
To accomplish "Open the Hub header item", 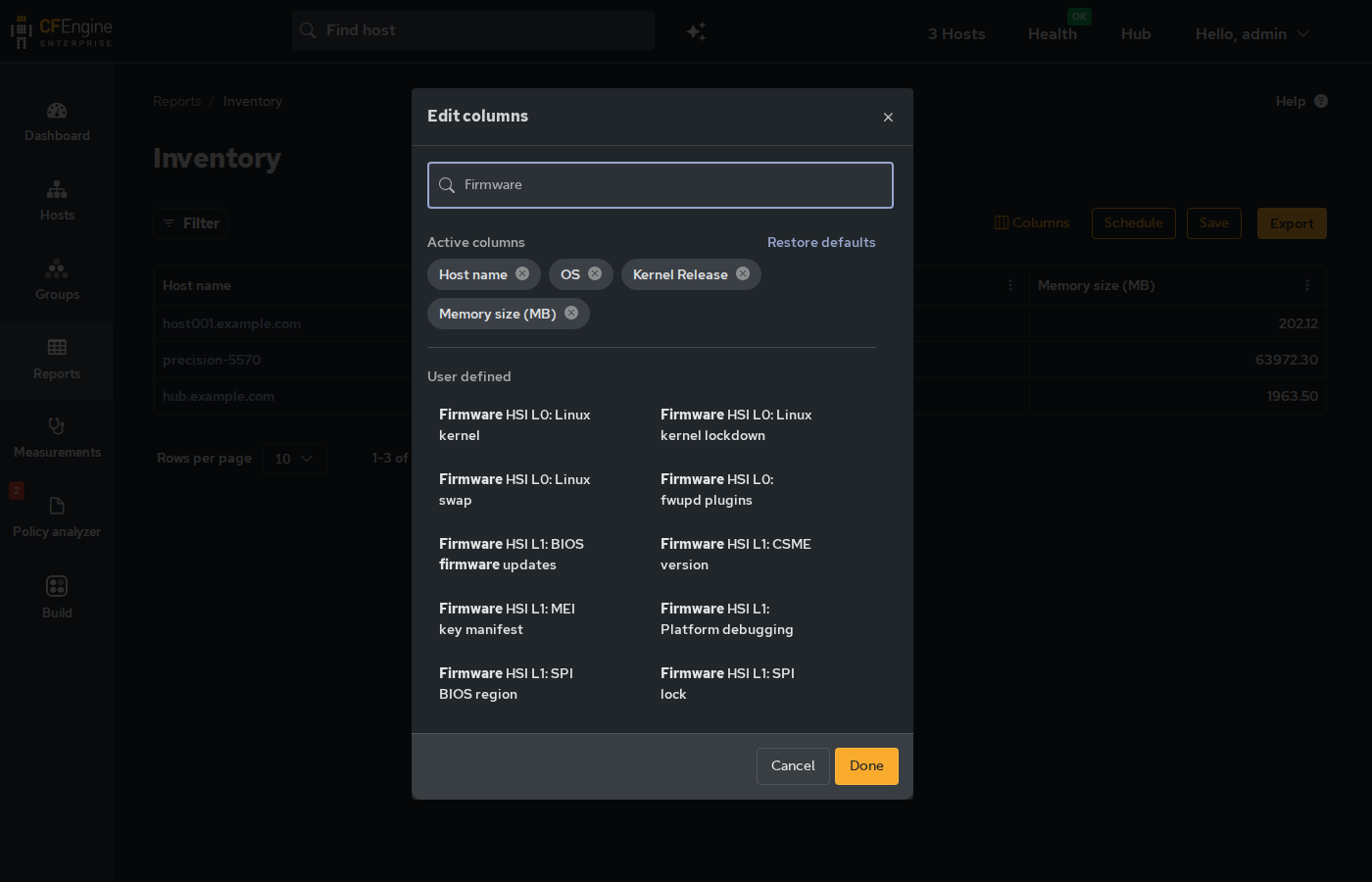I will point(1136,33).
